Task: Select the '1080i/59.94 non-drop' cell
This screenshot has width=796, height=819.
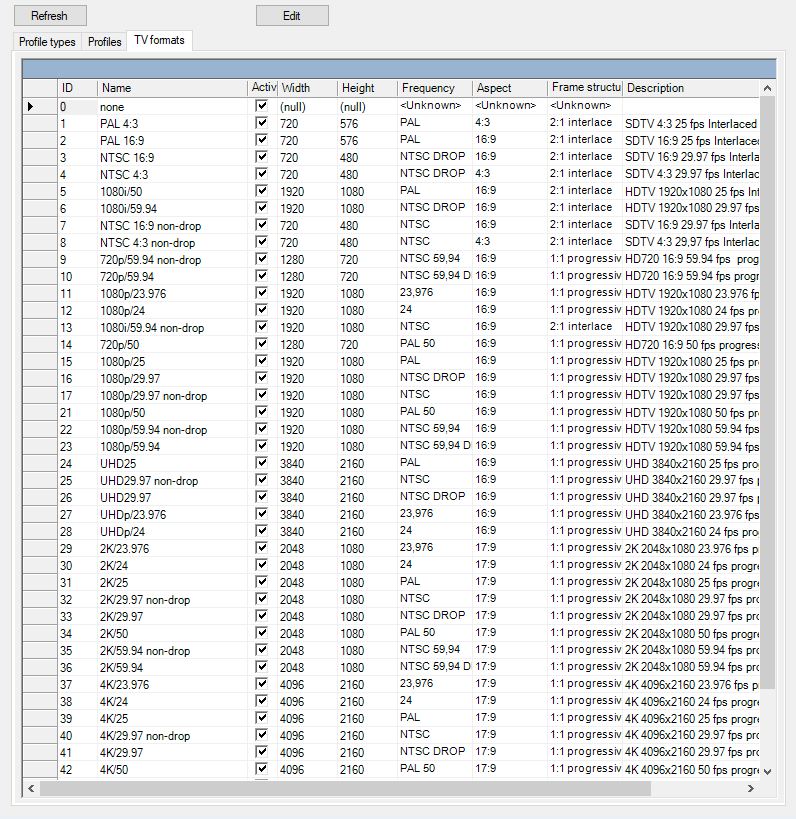Action: click(x=172, y=327)
